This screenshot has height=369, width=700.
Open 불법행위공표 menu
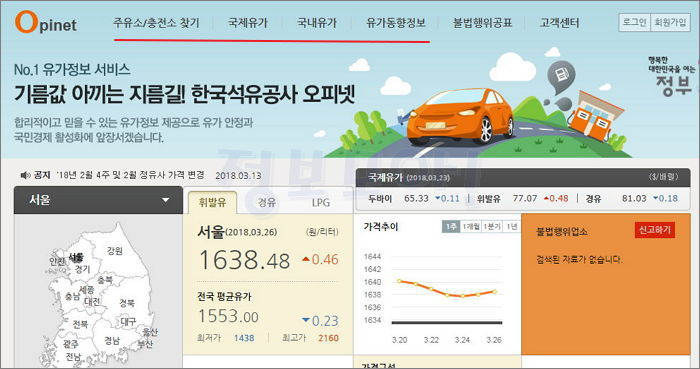(x=482, y=23)
